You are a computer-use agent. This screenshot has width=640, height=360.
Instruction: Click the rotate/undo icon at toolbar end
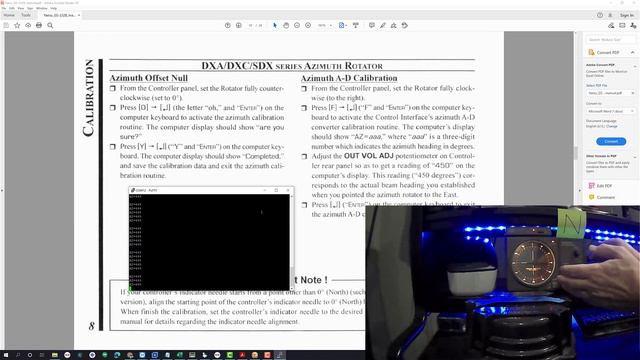(404, 25)
